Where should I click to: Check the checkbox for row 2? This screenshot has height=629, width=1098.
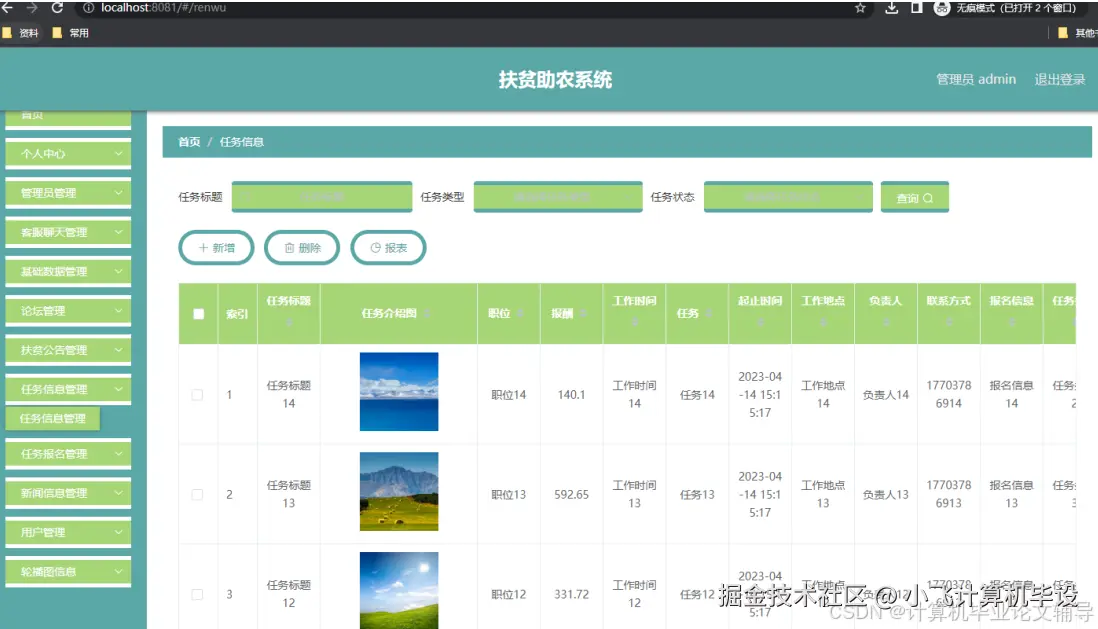(197, 493)
